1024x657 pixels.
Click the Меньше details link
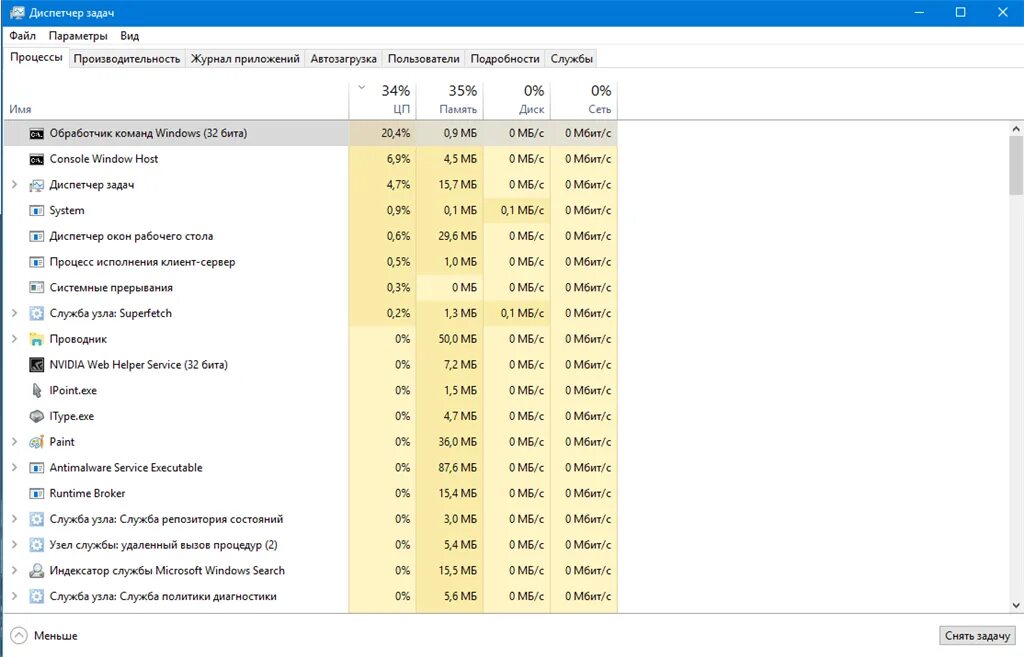56,635
